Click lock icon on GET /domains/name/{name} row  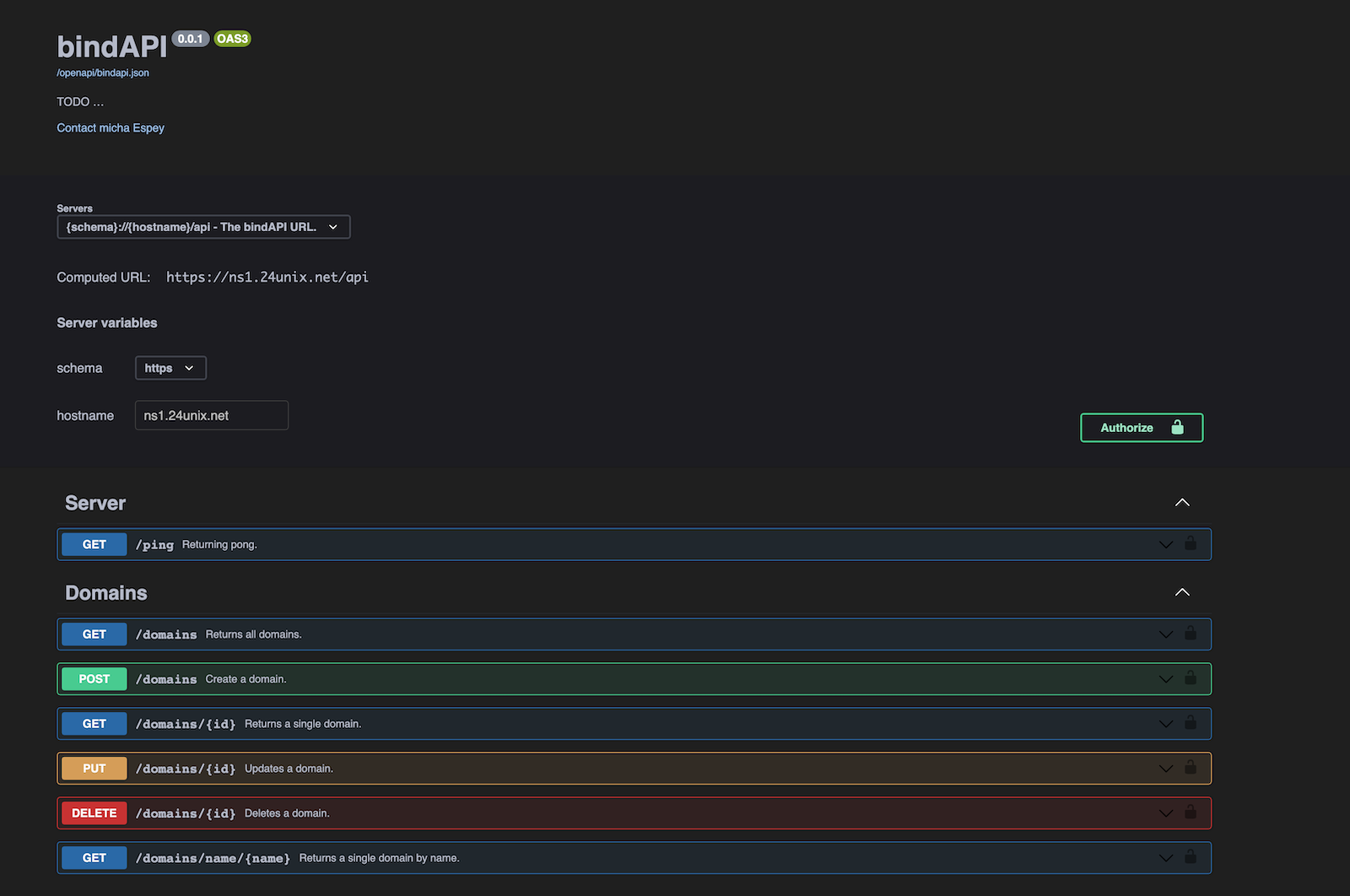point(1190,856)
